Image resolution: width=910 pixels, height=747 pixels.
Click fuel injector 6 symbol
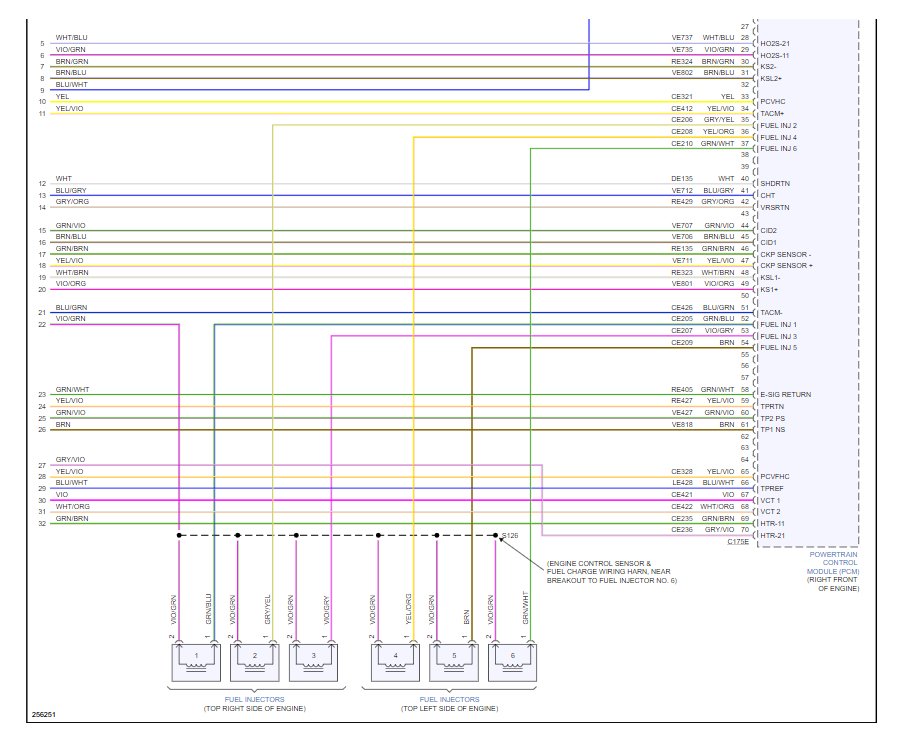coord(512,662)
